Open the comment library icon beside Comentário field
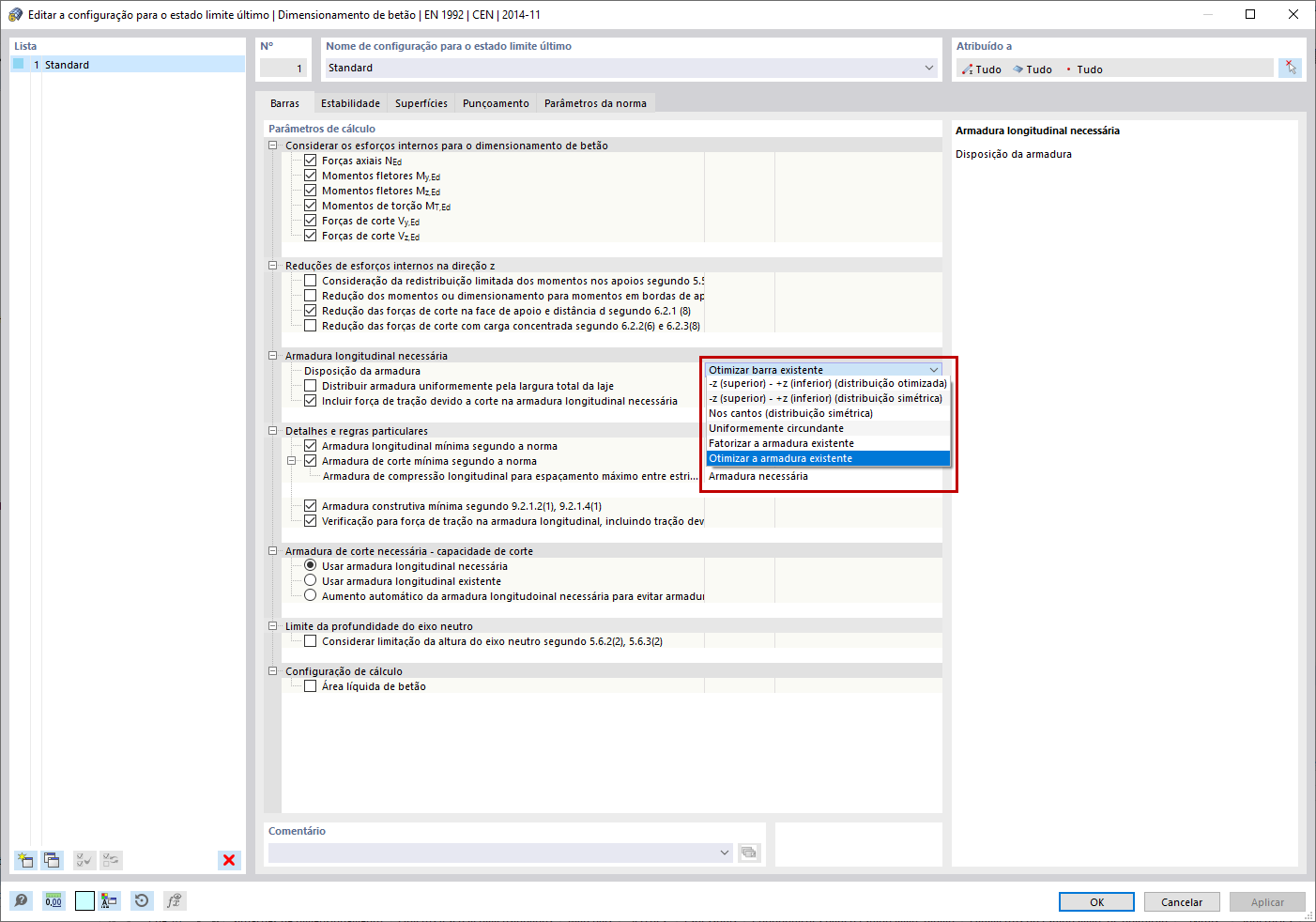 tap(749, 853)
